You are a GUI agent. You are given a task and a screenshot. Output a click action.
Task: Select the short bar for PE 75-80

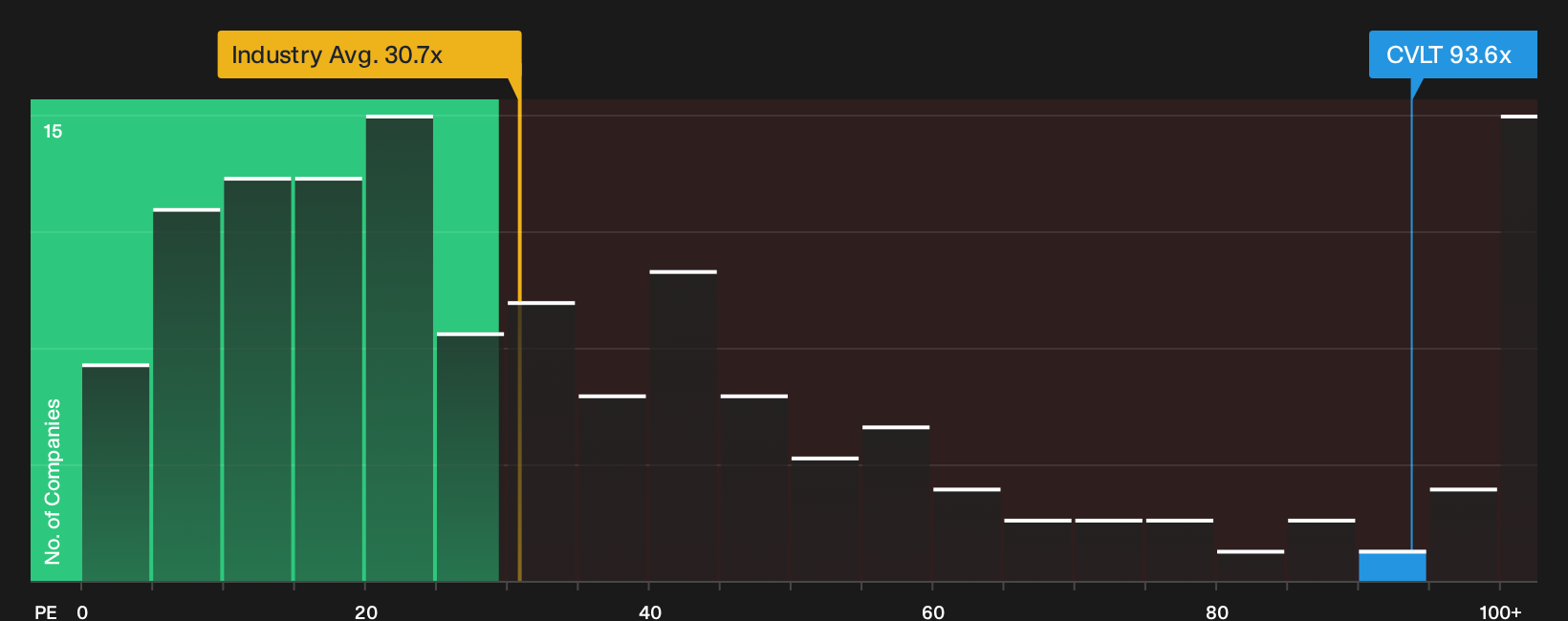(1180, 550)
